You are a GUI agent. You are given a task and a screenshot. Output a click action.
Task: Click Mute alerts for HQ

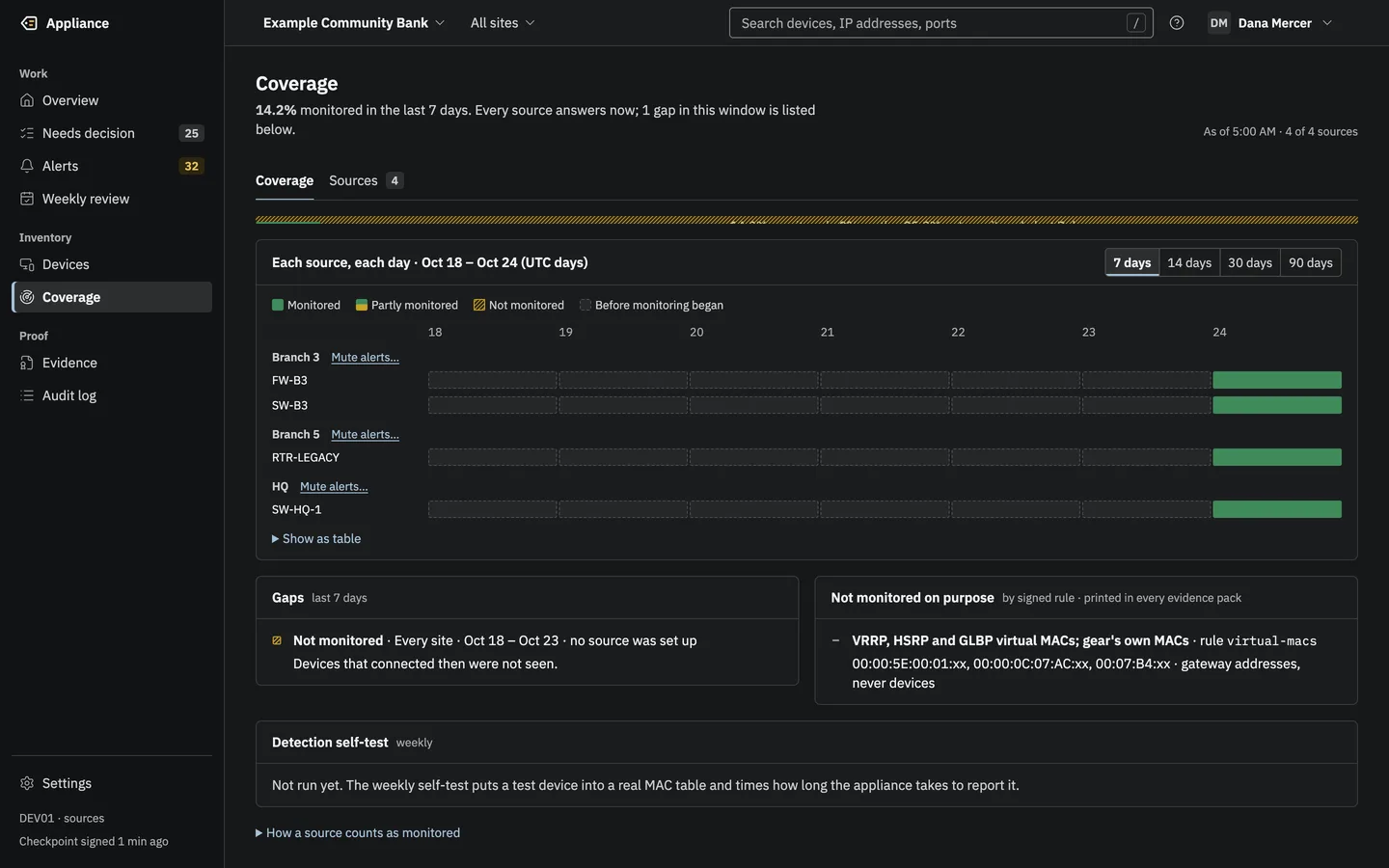pyautogui.click(x=334, y=486)
